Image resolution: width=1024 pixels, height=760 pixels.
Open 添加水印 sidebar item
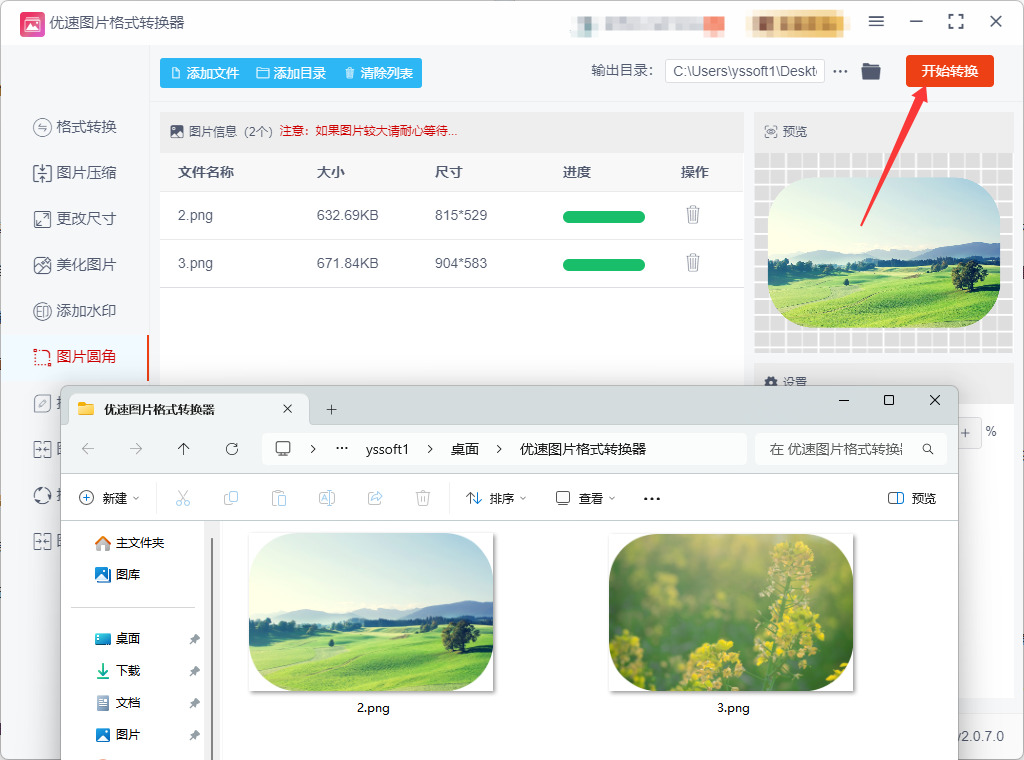point(74,311)
